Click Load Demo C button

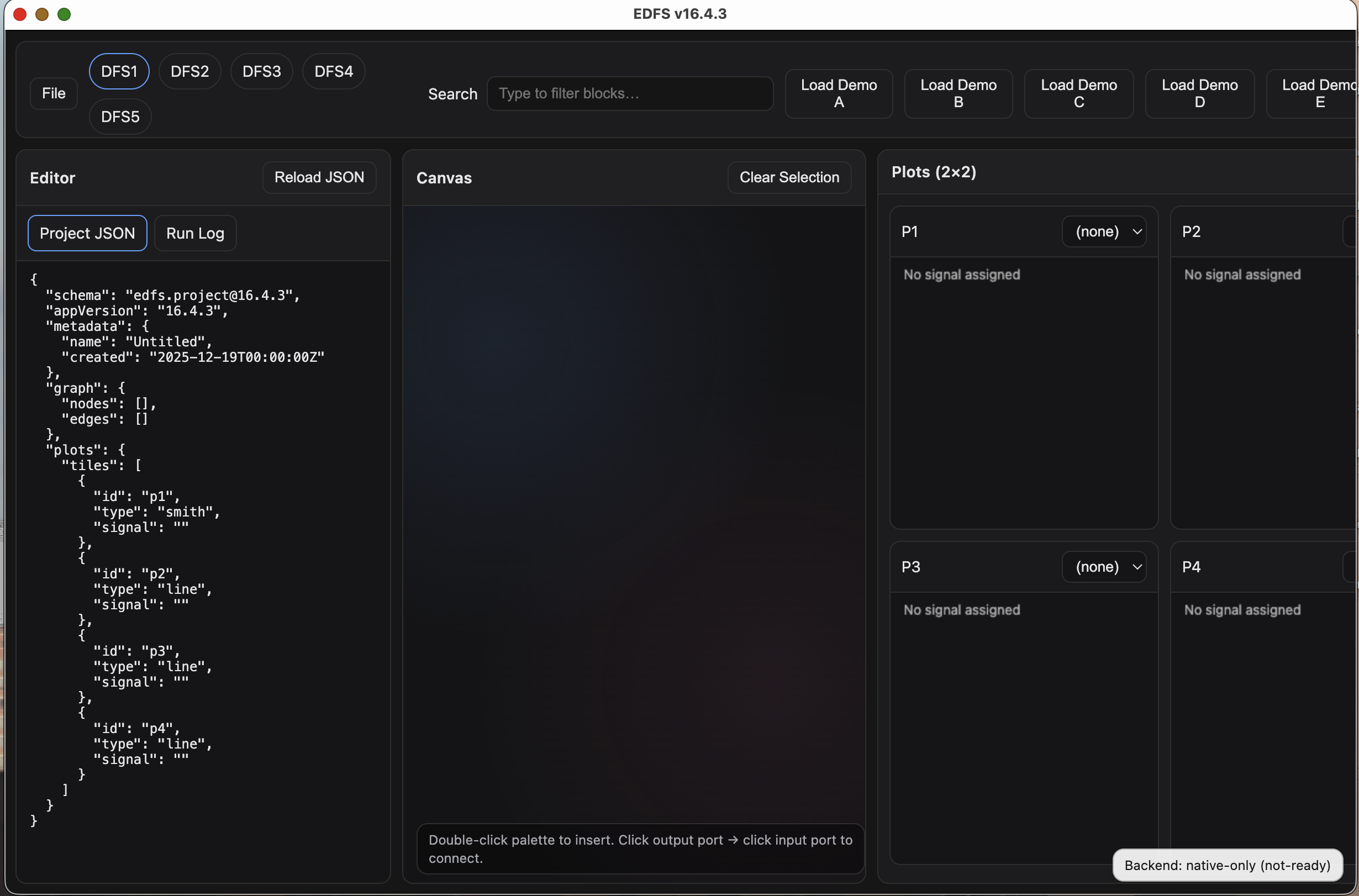click(x=1078, y=94)
